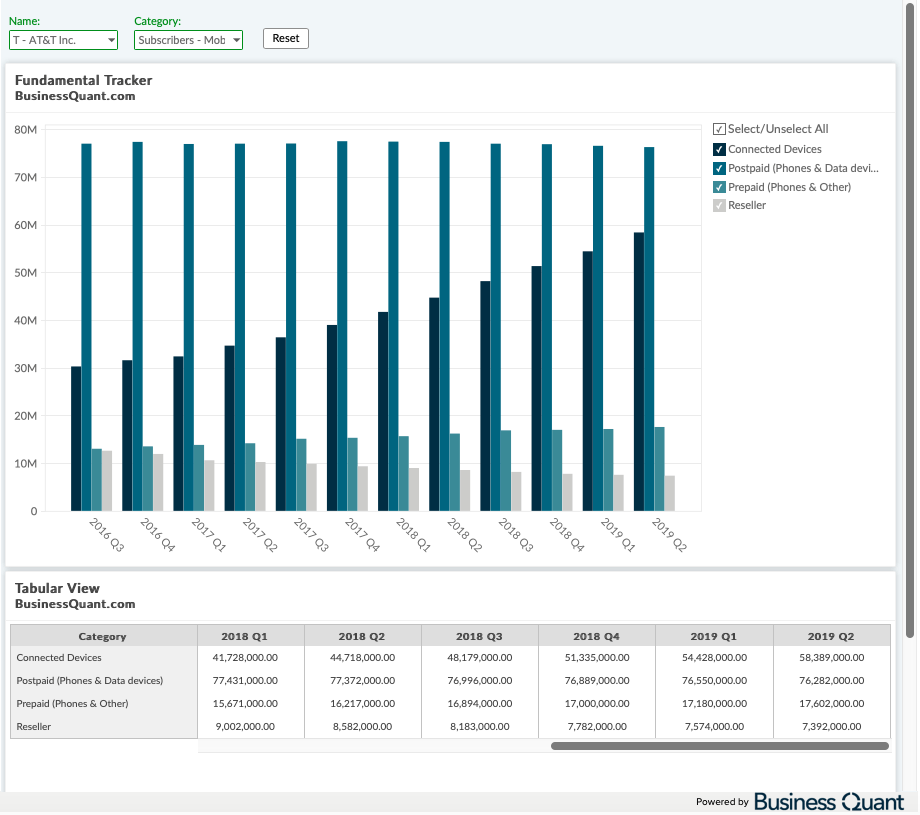The height and width of the screenshot is (815, 920).
Task: Click the Prepaid bar for 2018 Q2
Action: coord(455,472)
